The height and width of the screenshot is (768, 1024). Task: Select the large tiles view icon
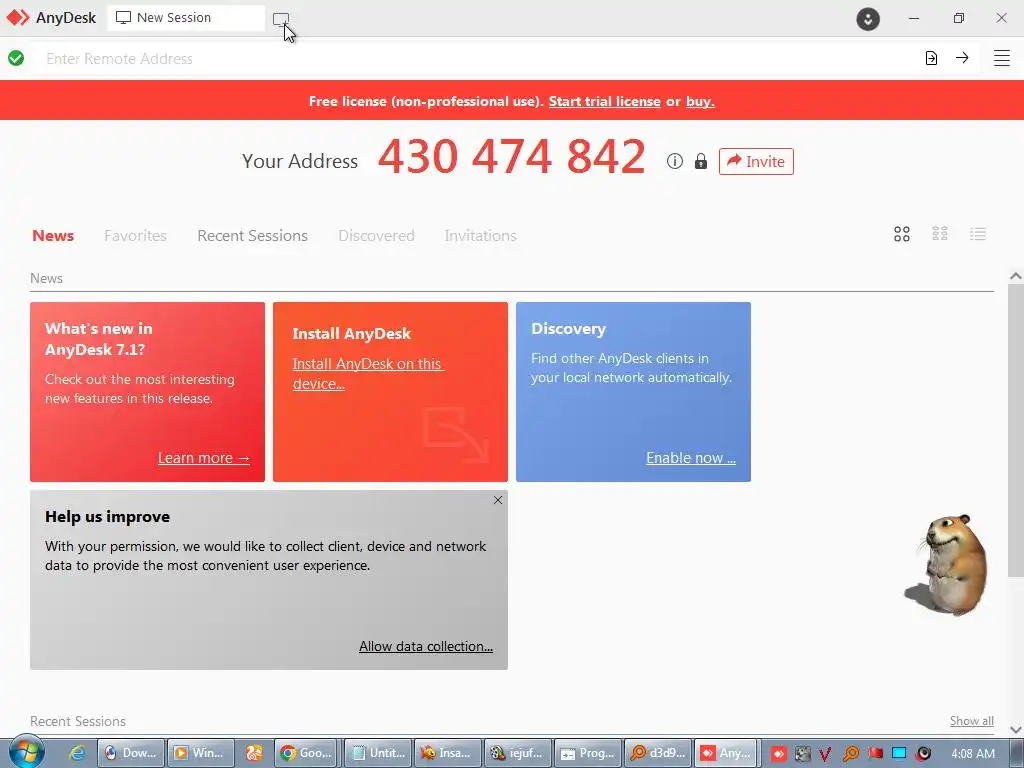point(902,234)
